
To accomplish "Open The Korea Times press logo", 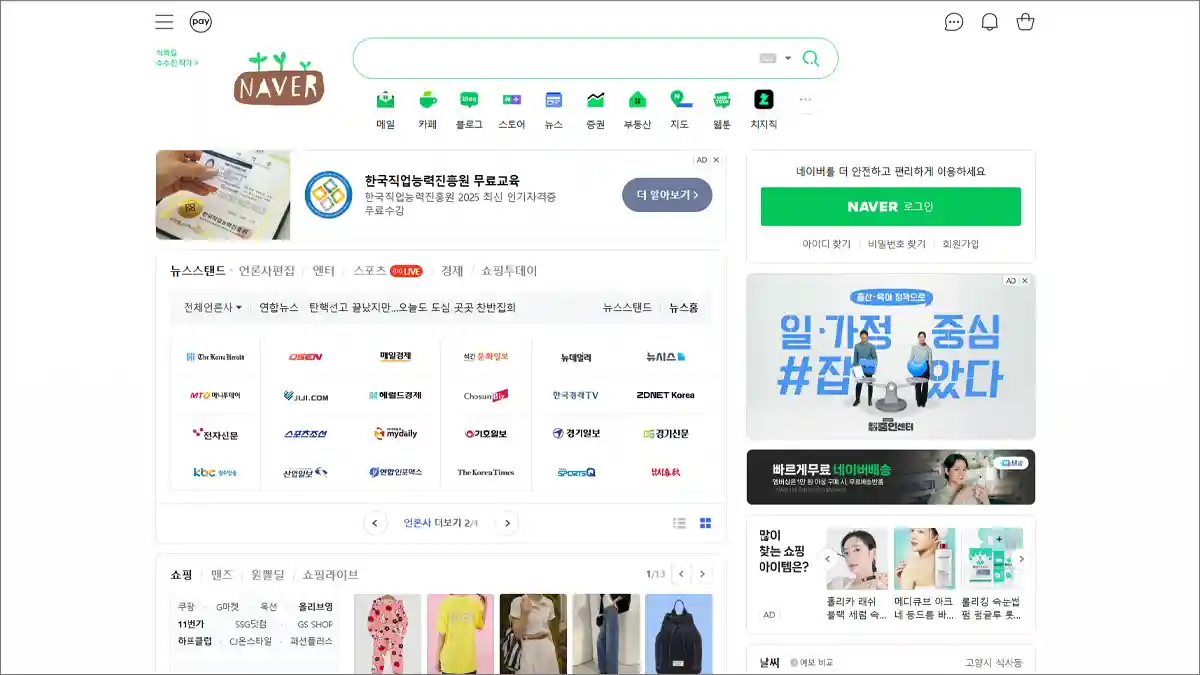I will 486,472.
